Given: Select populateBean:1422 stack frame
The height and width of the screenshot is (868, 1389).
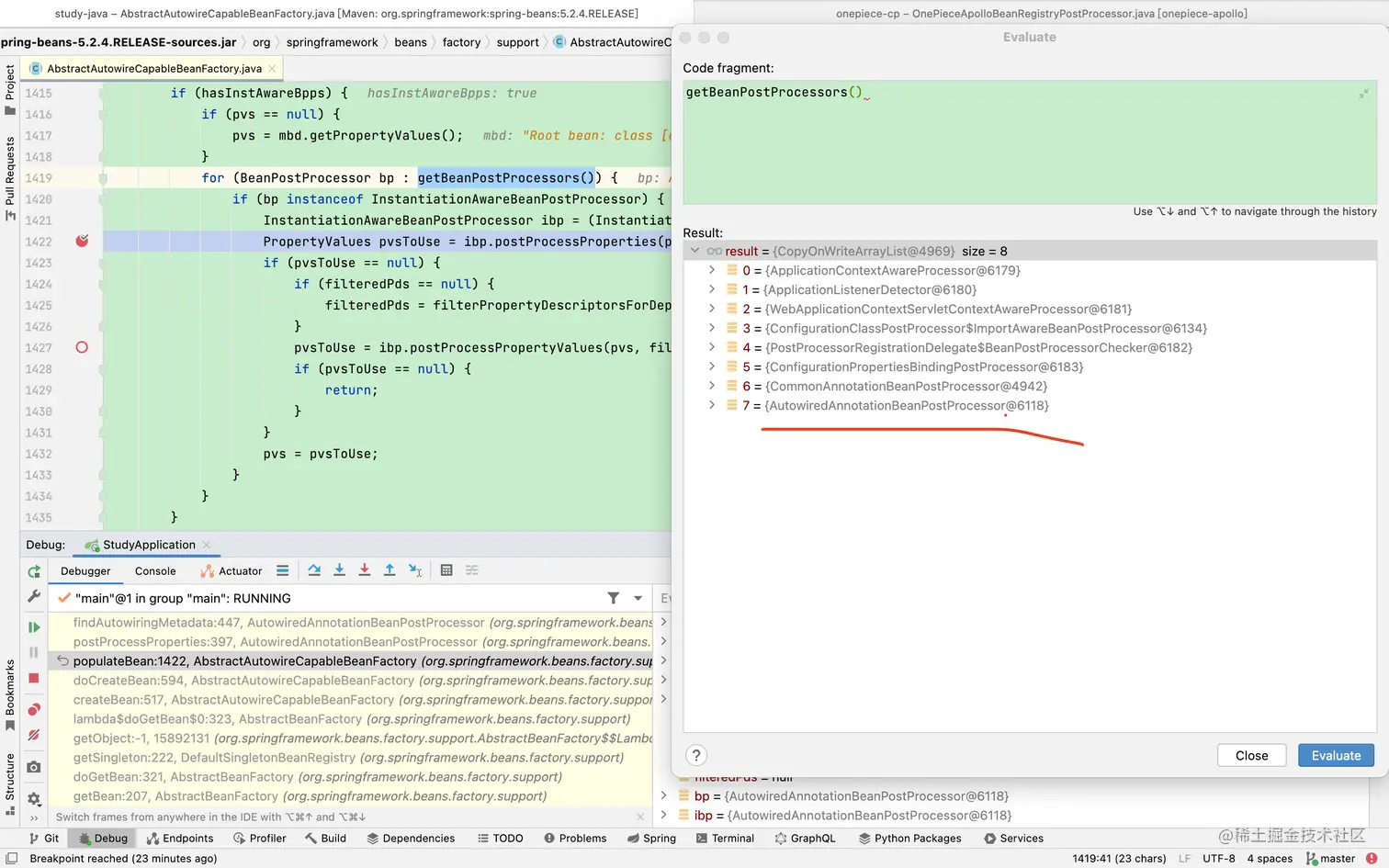Looking at the screenshot, I should pos(350,660).
